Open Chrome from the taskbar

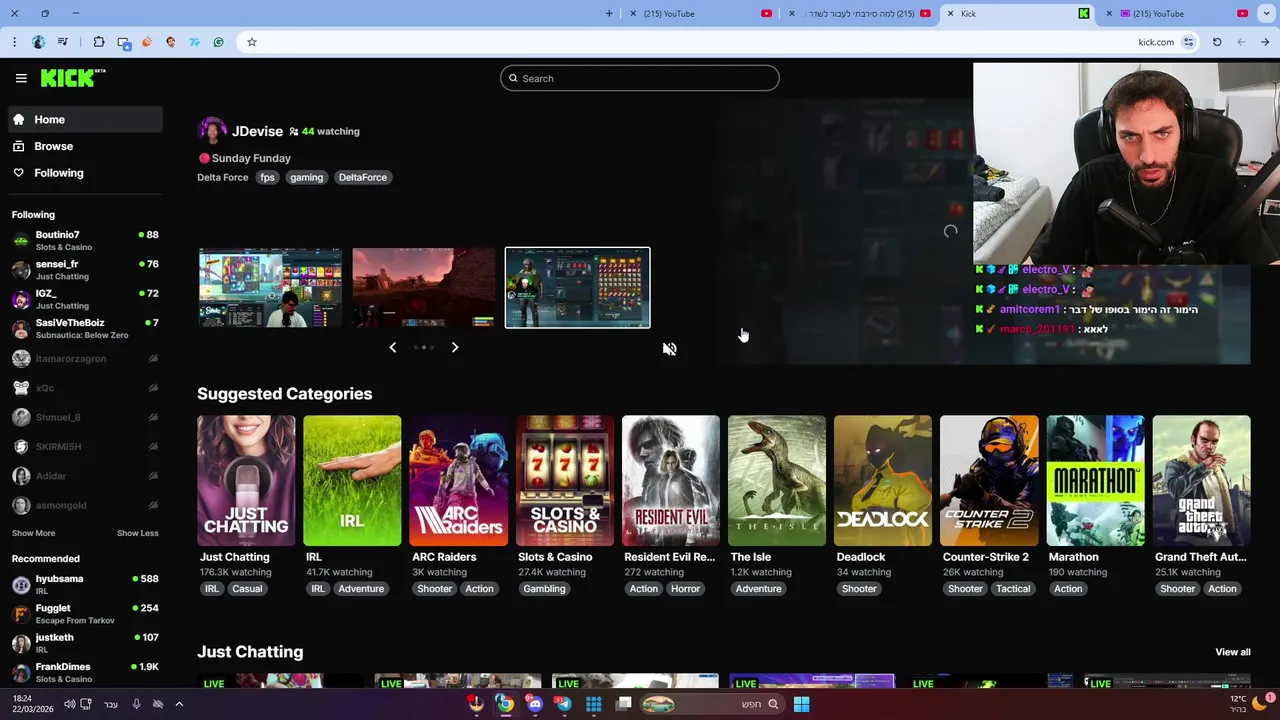505,704
